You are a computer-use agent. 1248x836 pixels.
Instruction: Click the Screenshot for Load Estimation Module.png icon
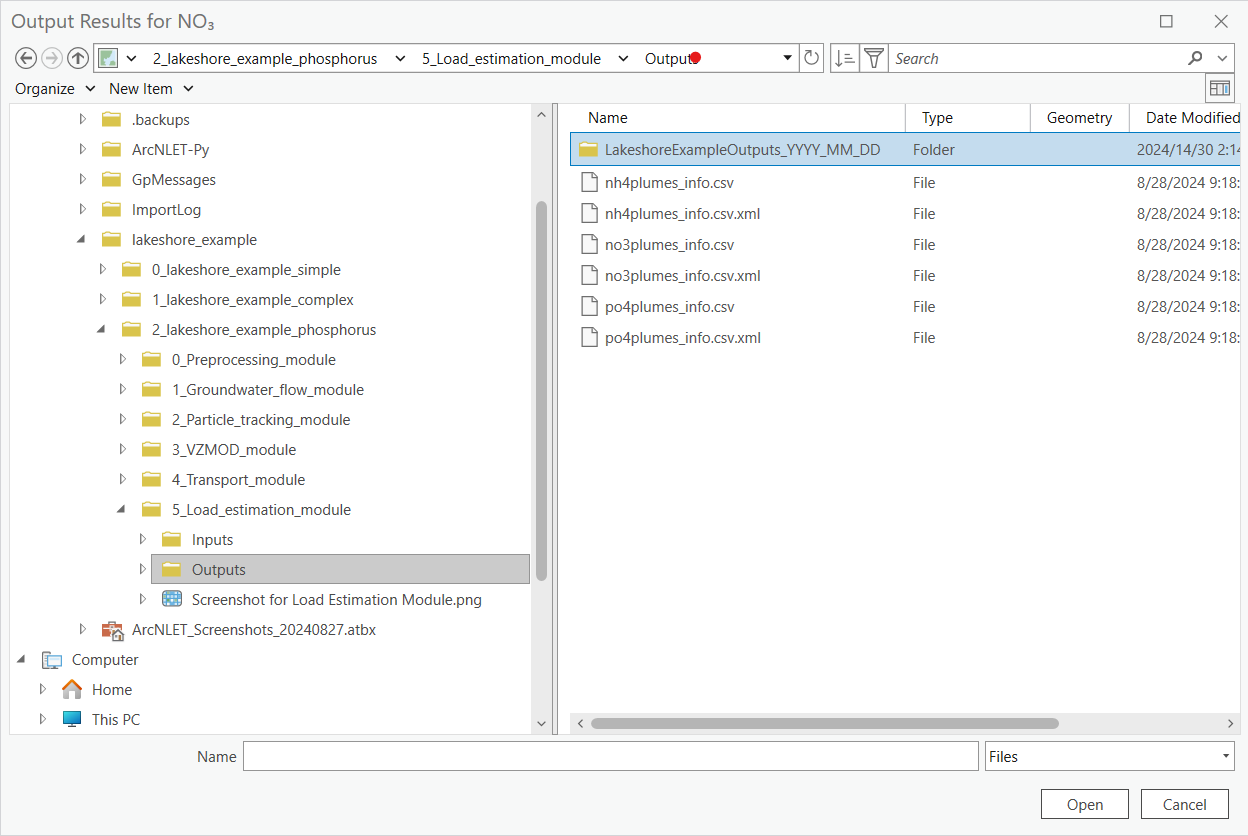coord(172,599)
